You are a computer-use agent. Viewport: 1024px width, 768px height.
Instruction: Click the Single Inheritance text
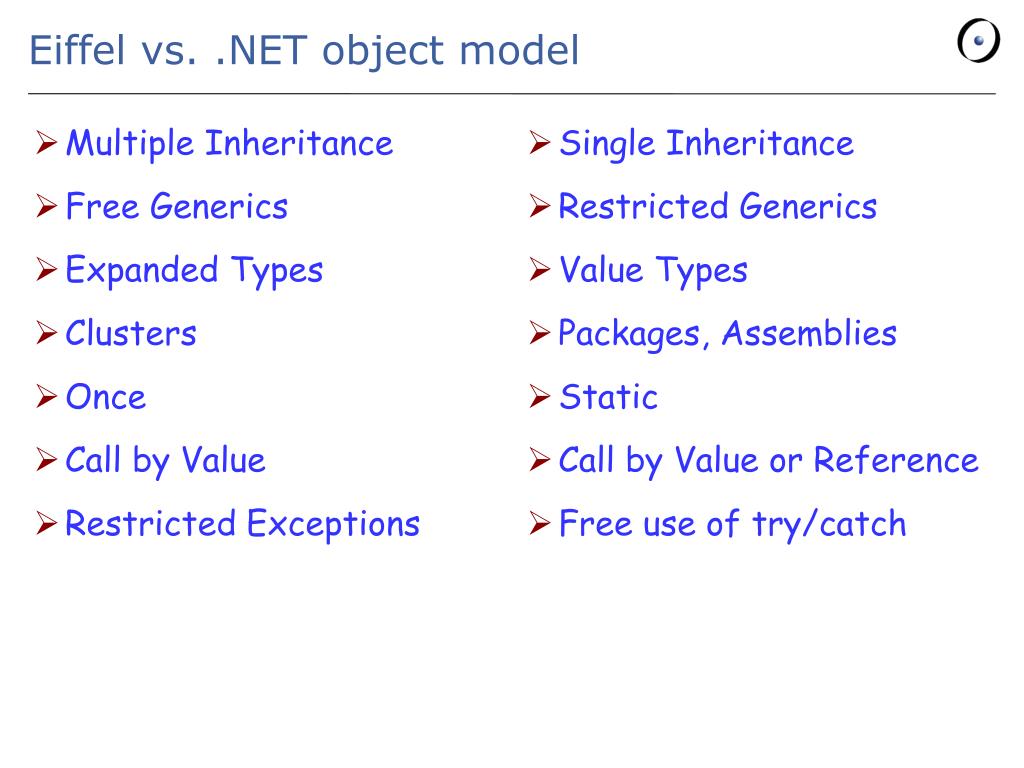coord(707,144)
